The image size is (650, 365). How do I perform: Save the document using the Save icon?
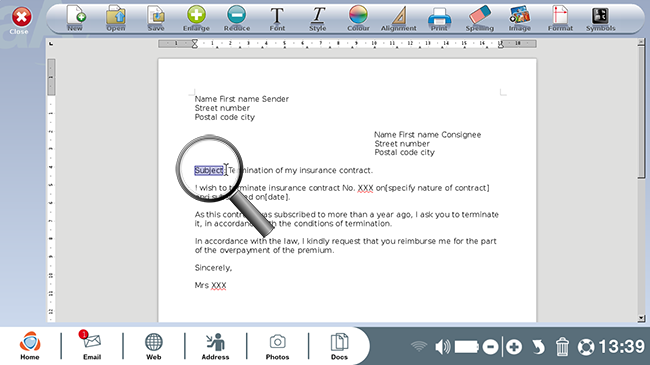tap(156, 18)
